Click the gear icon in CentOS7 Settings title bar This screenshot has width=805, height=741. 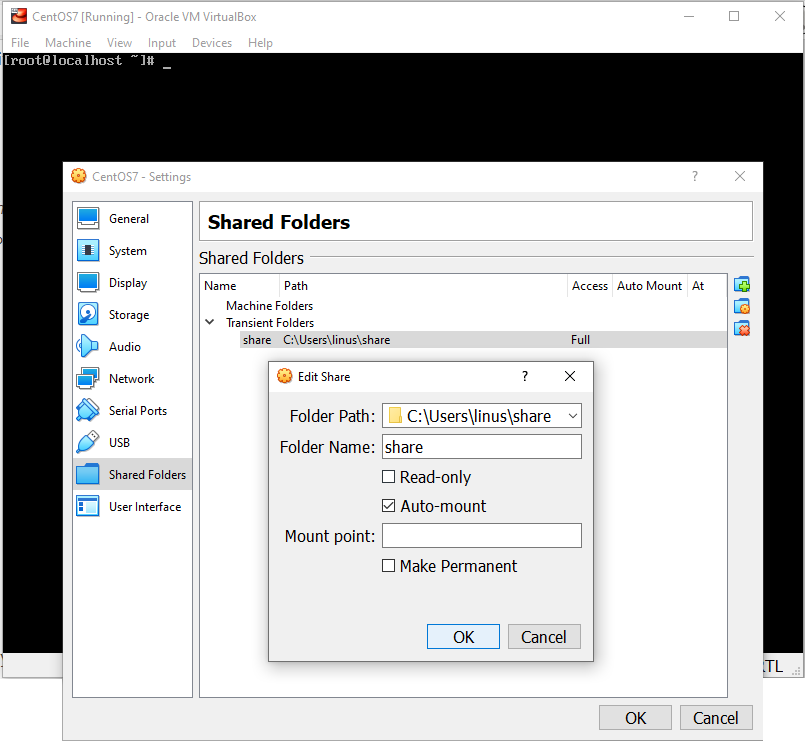[79, 176]
